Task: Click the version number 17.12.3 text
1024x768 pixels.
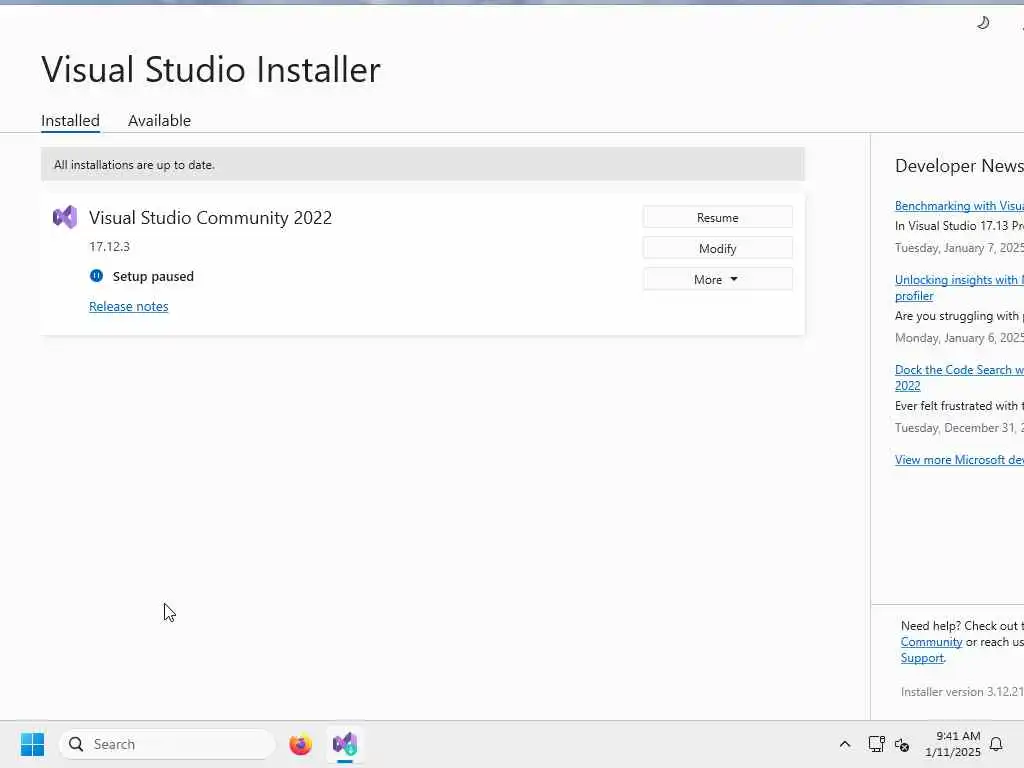Action: [x=110, y=246]
